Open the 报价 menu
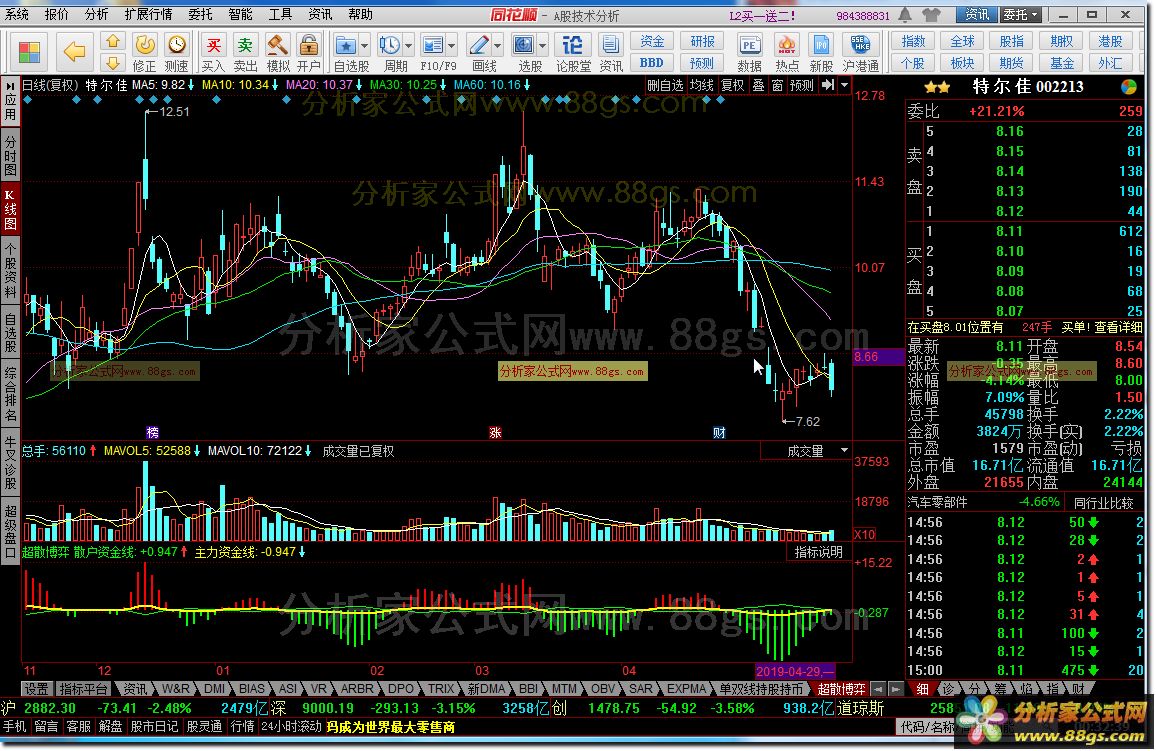This screenshot has height=751, width=1156. (x=57, y=15)
